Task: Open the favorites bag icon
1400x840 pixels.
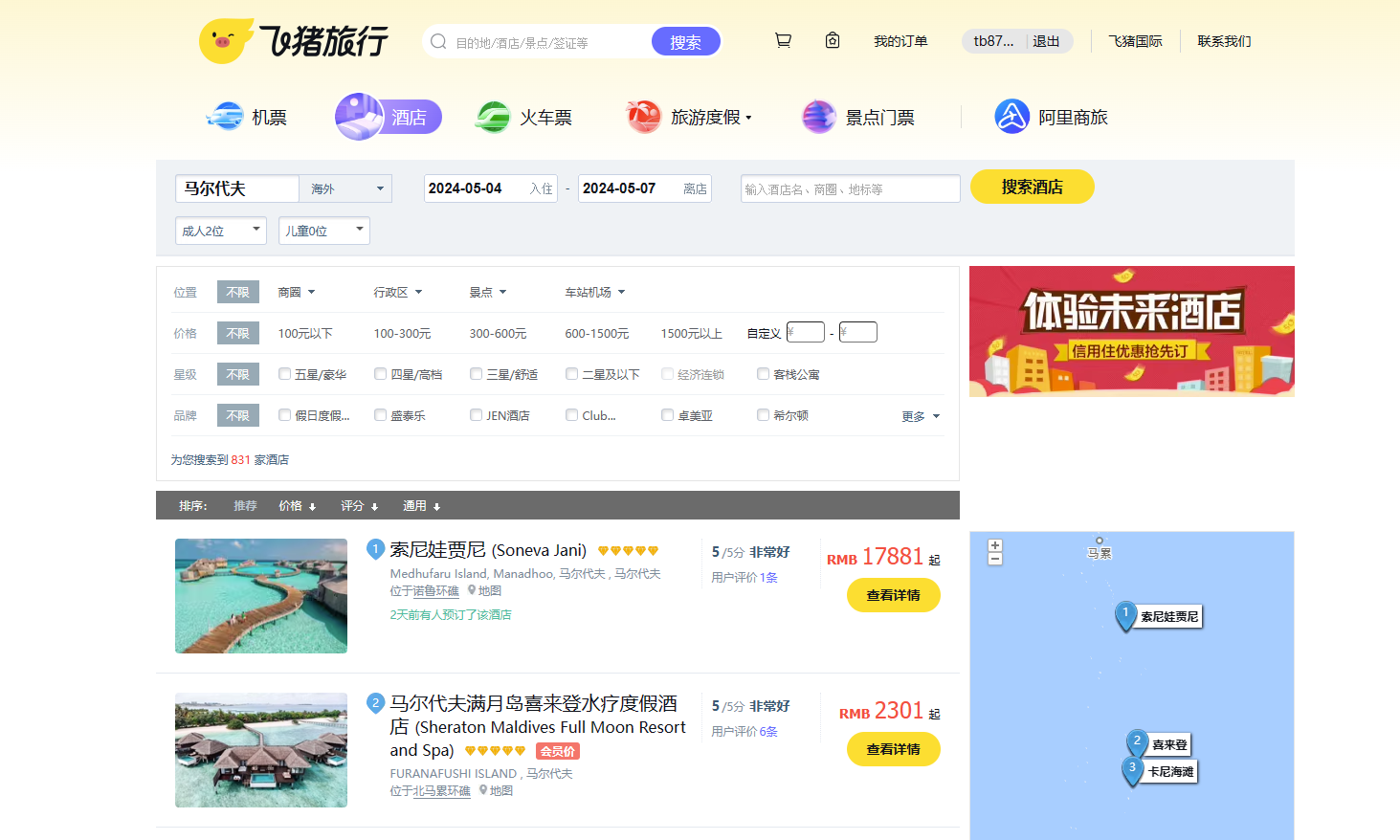Action: (833, 40)
